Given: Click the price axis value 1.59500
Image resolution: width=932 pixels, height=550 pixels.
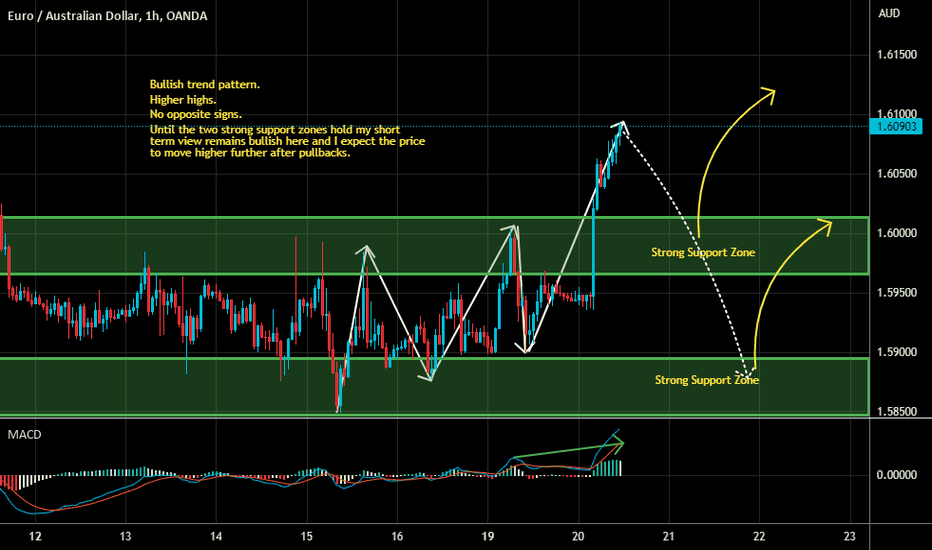Looking at the screenshot, I should (x=897, y=293).
